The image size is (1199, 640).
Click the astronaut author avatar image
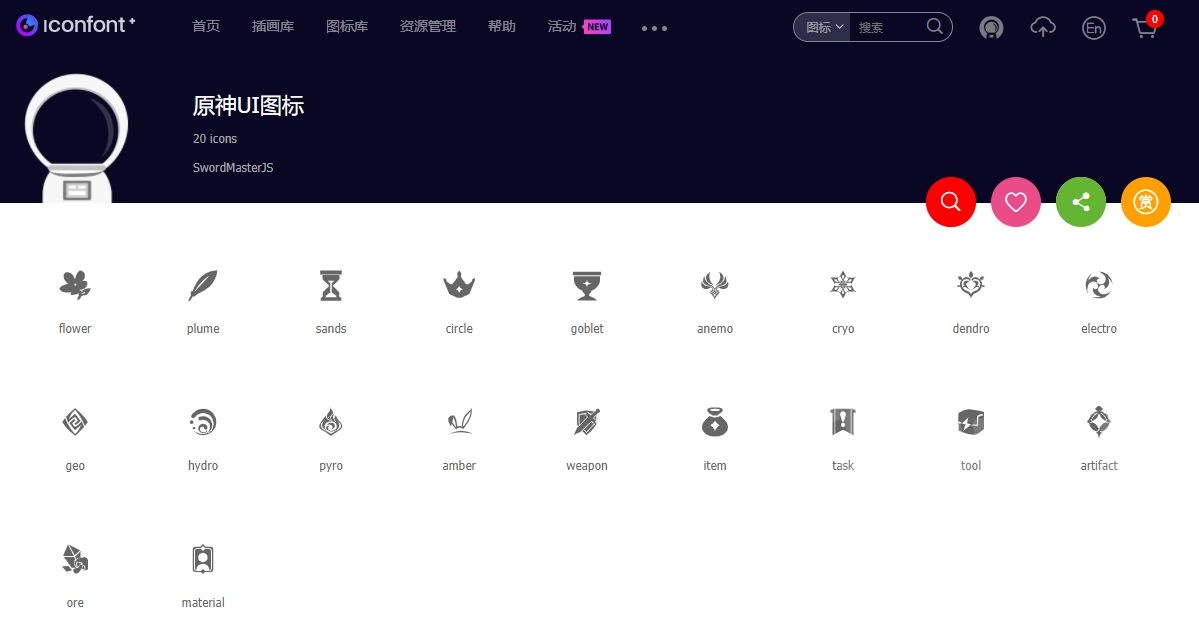76,138
